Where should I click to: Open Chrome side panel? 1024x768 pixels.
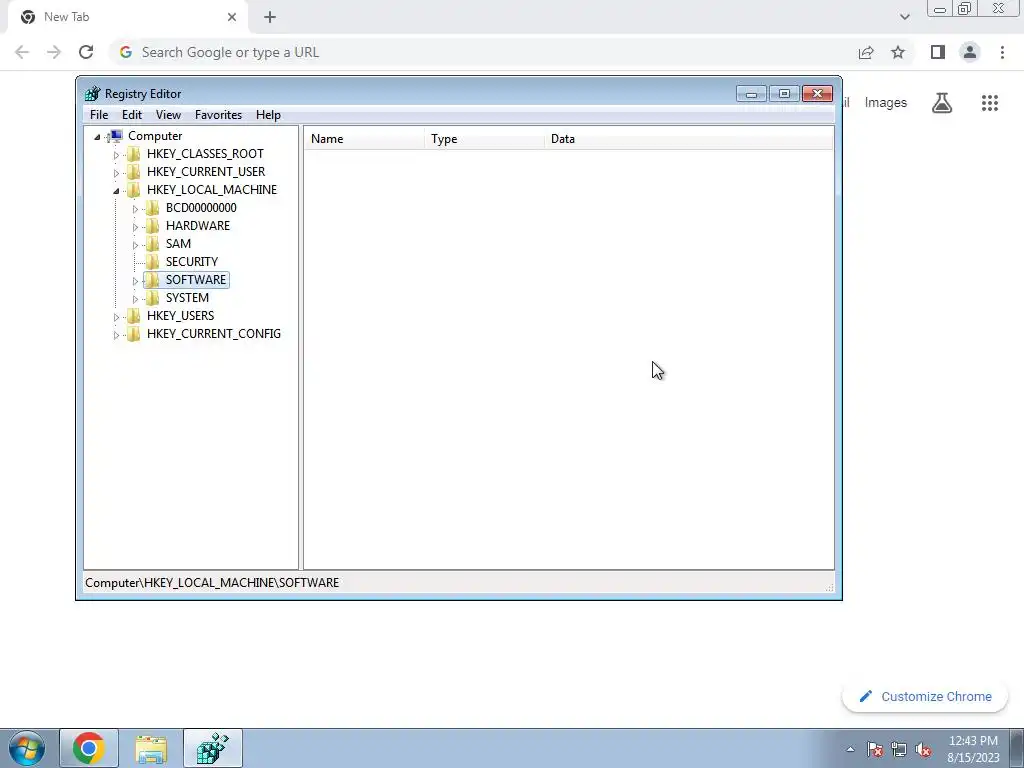click(x=938, y=52)
